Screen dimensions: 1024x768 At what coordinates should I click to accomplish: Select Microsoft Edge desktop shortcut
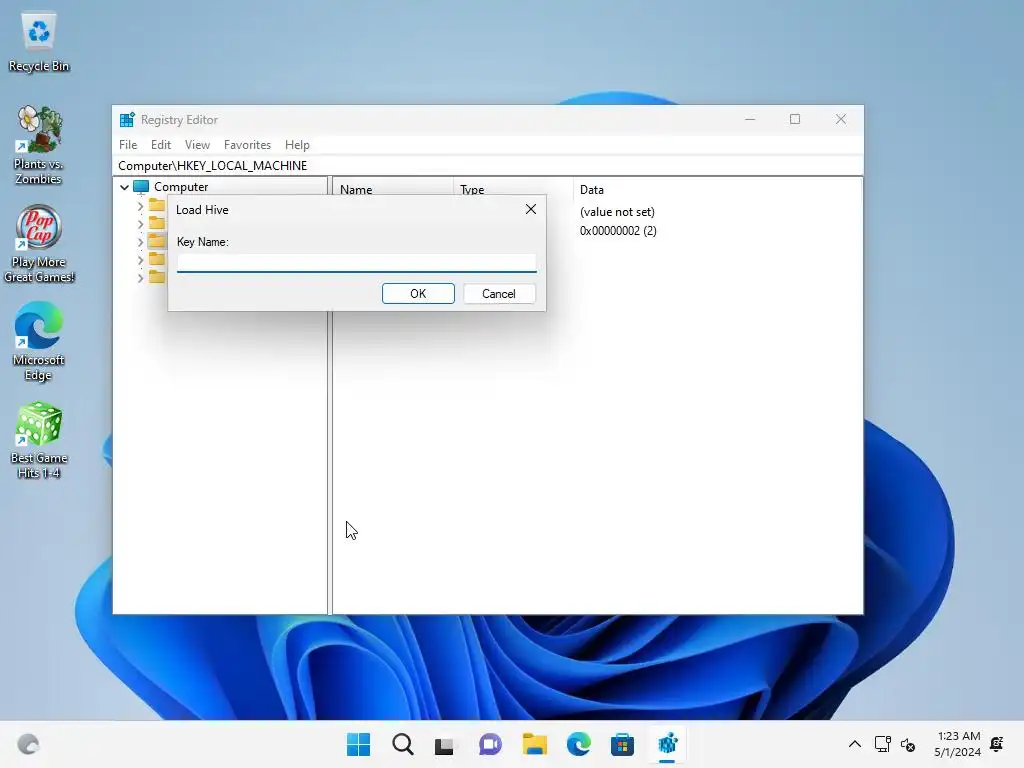[x=39, y=341]
